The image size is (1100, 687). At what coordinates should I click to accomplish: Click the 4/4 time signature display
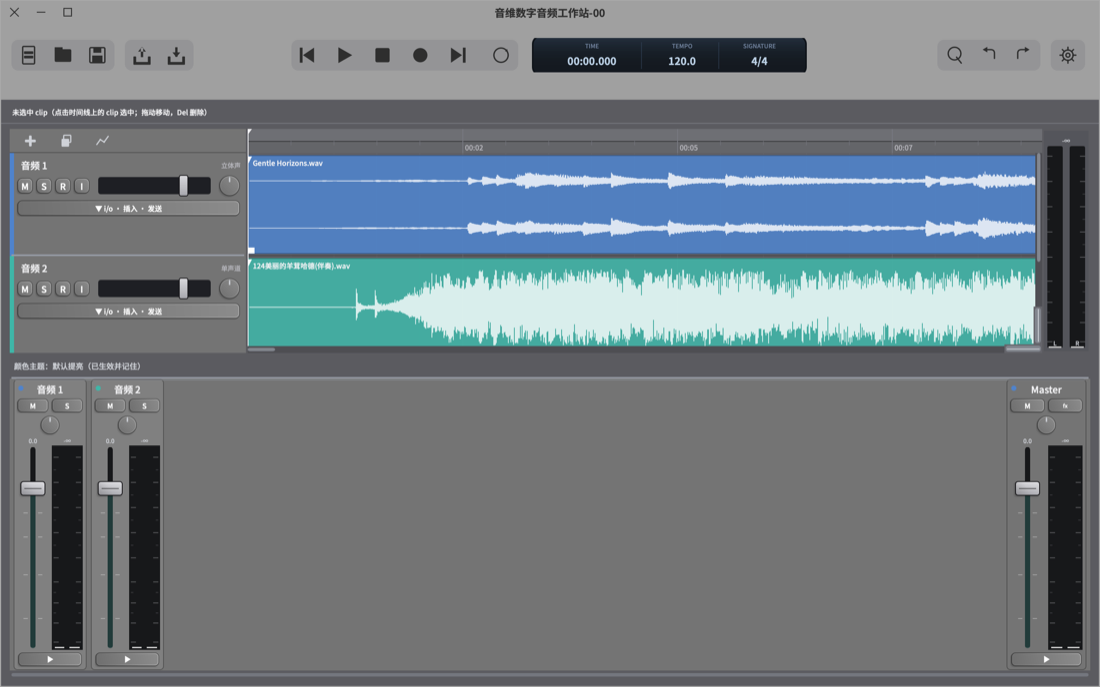click(x=759, y=61)
